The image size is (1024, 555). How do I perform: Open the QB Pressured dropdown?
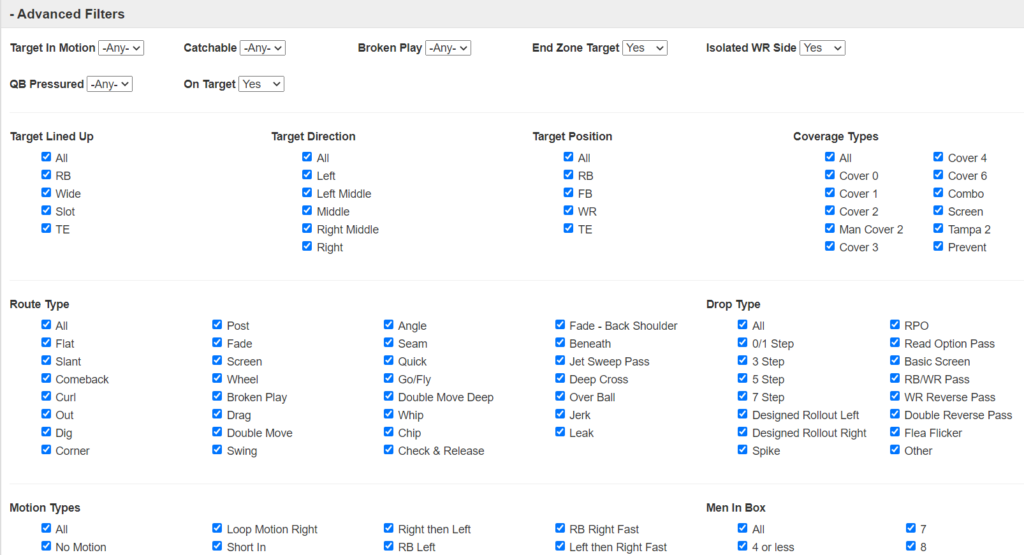[110, 85]
